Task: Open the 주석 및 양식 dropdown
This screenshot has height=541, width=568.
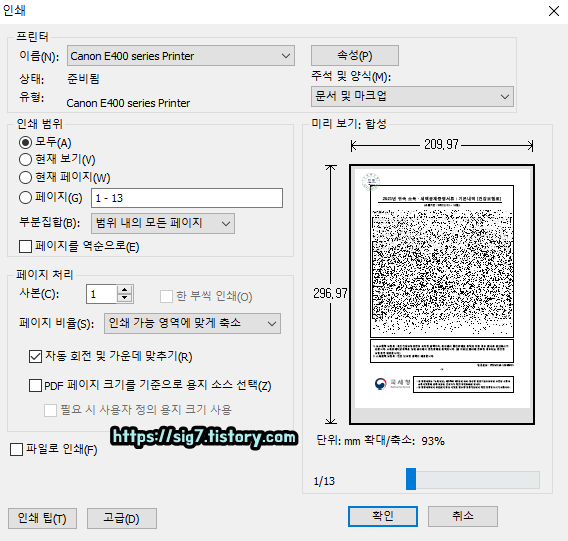Action: 412,96
